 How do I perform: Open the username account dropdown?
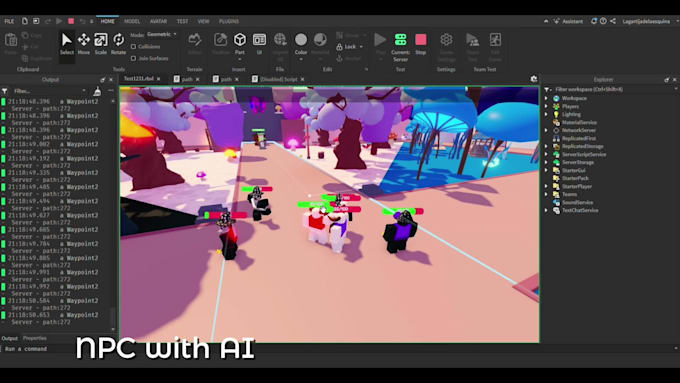(x=650, y=21)
